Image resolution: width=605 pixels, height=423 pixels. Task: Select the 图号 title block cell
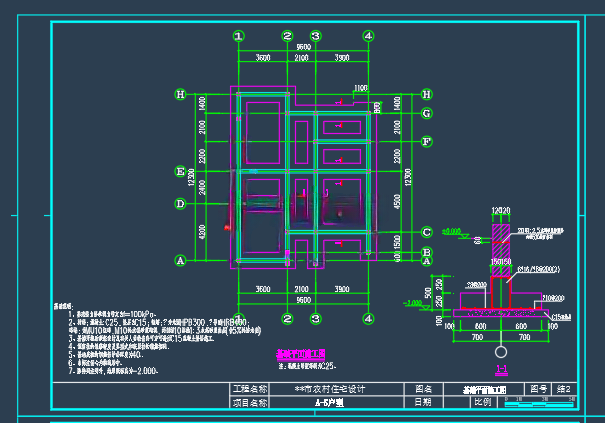click(x=538, y=389)
